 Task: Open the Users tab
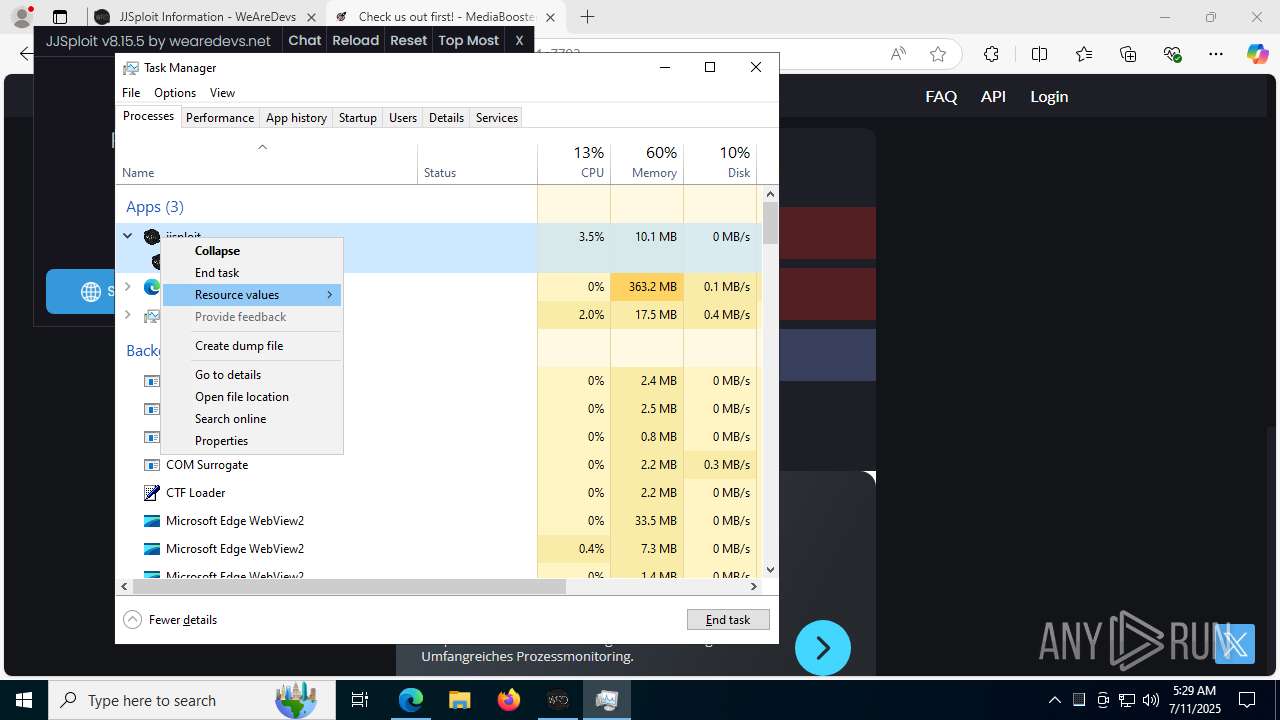(x=403, y=118)
